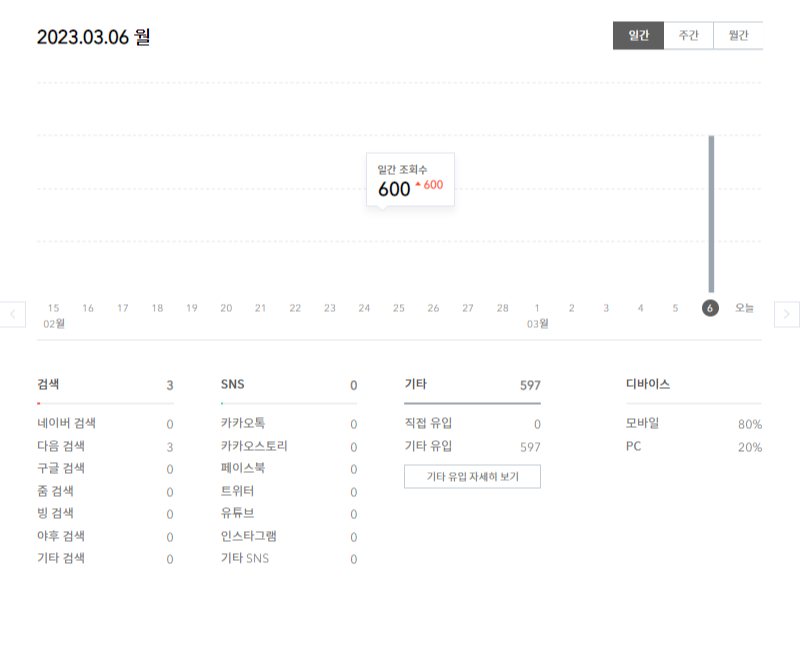Select date 19 on the timeline
This screenshot has width=805, height=647.
pos(191,308)
